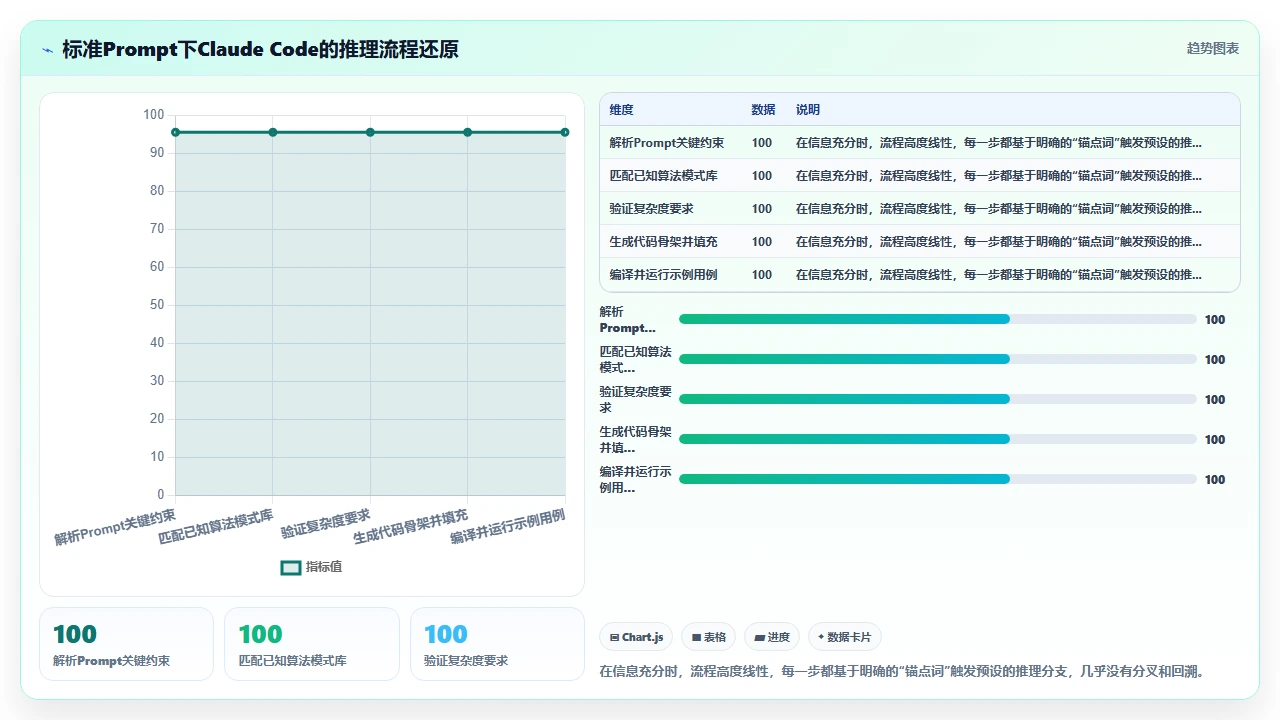The width and height of the screenshot is (1280, 720).
Task: Click the 维度 column header
Action: 622,110
